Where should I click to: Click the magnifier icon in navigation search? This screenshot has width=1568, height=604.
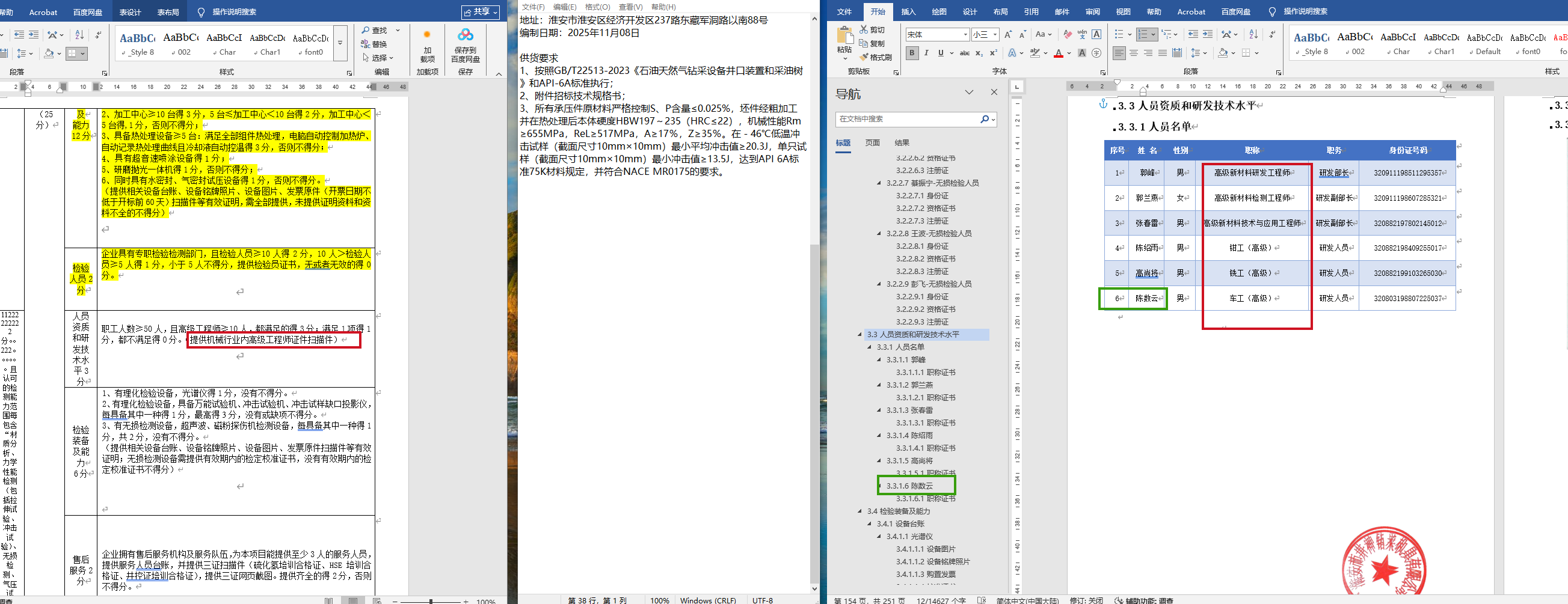click(x=984, y=119)
